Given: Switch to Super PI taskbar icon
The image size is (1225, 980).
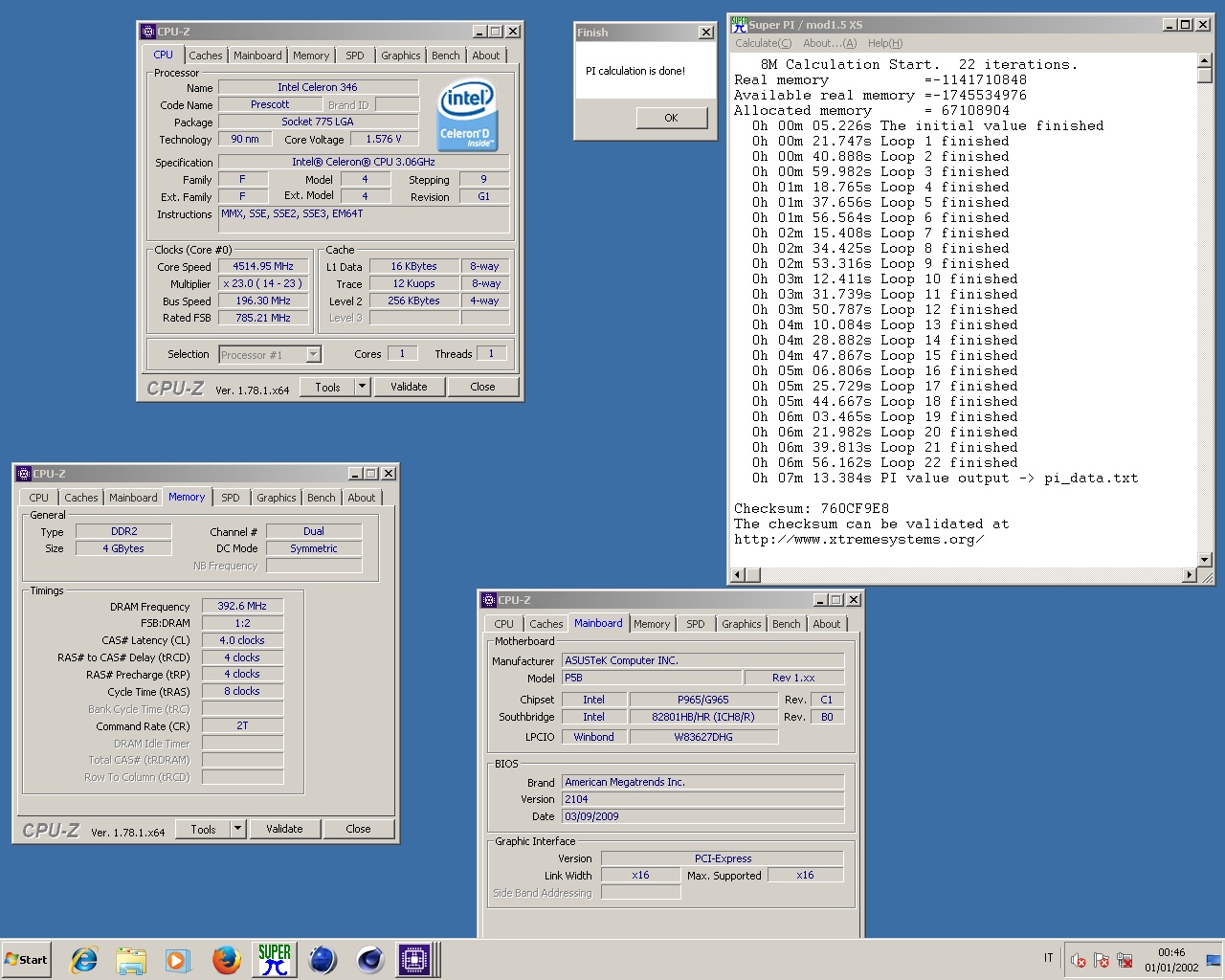Looking at the screenshot, I should tap(275, 959).
